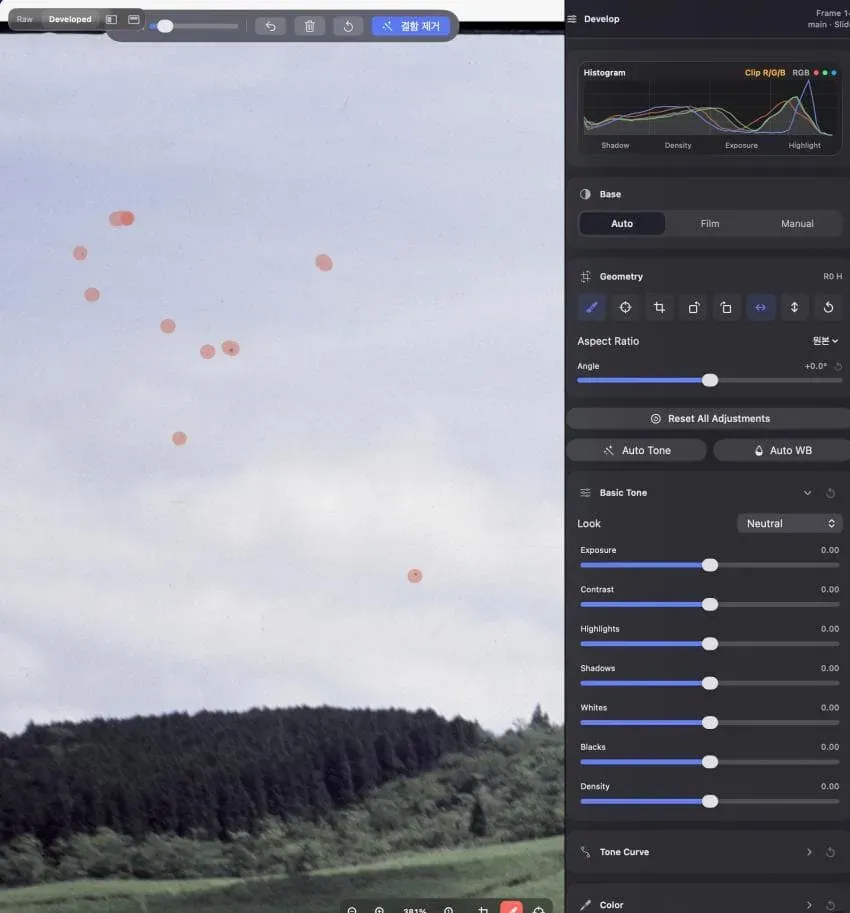
Task: Toggle vertical flip
Action: click(794, 307)
